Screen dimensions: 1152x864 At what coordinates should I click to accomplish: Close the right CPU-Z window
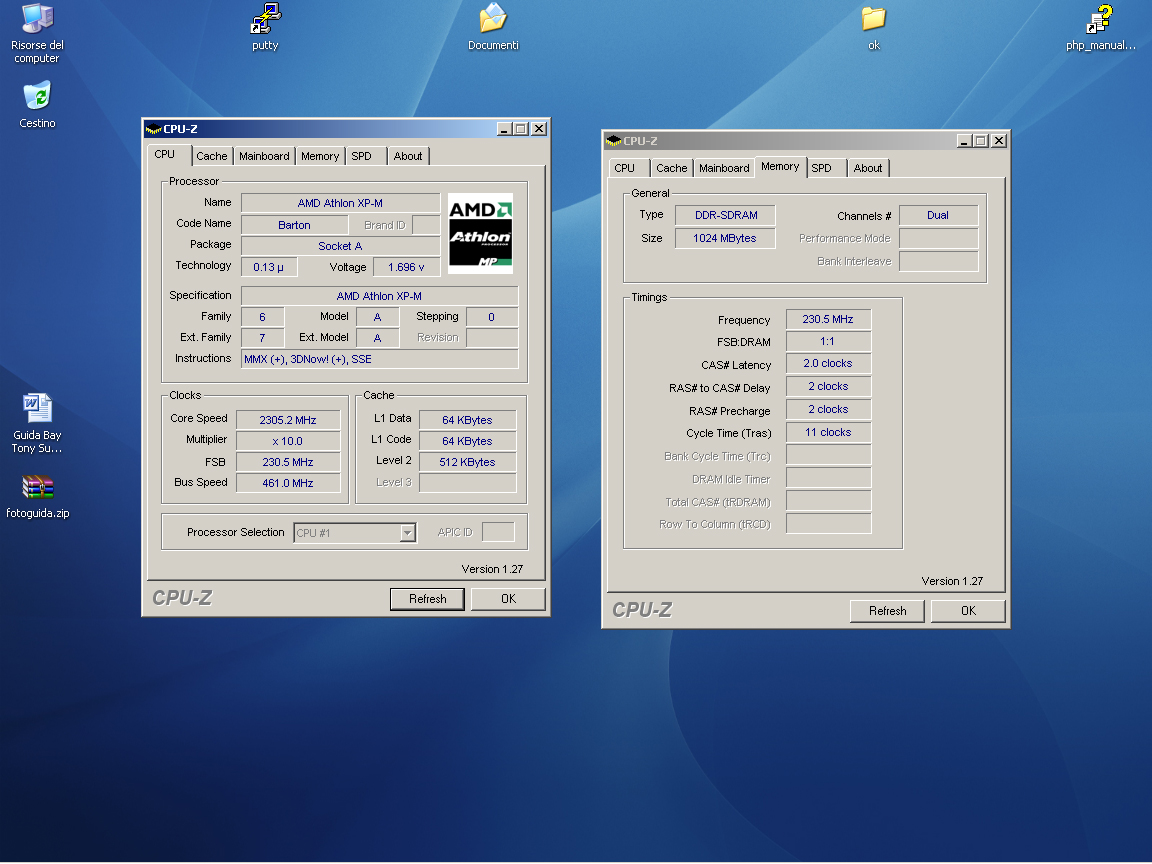click(998, 141)
